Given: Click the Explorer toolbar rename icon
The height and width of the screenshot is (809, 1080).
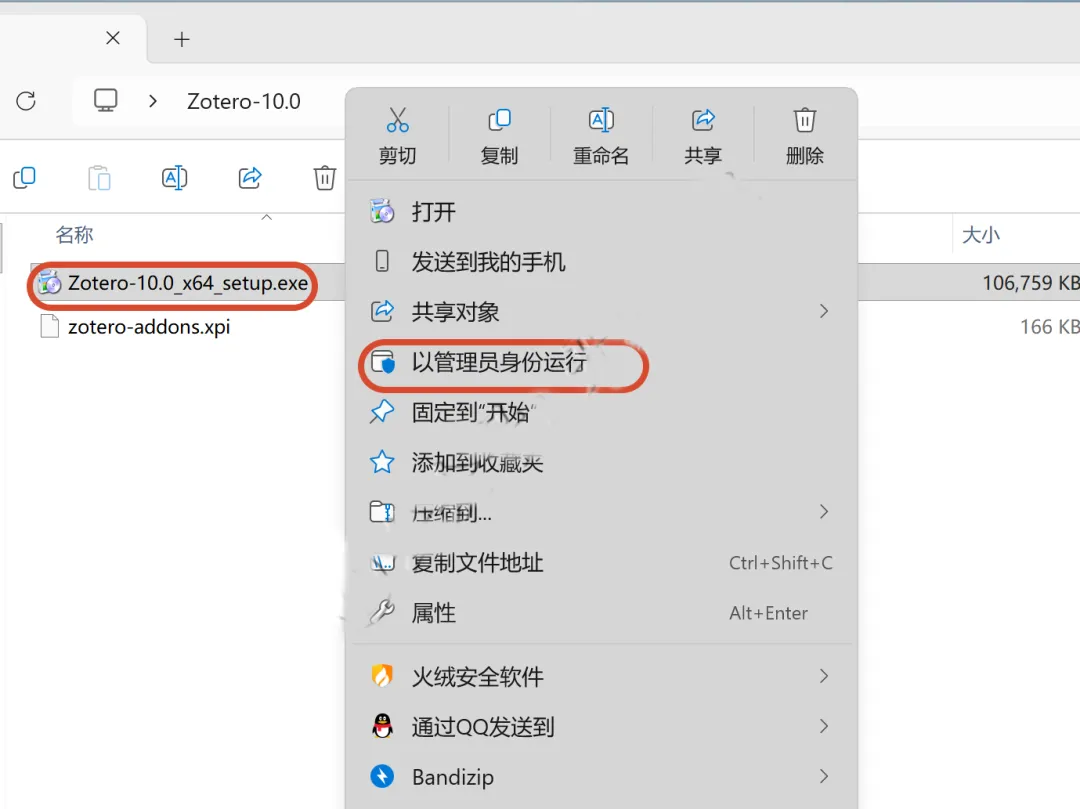Looking at the screenshot, I should click(174, 178).
